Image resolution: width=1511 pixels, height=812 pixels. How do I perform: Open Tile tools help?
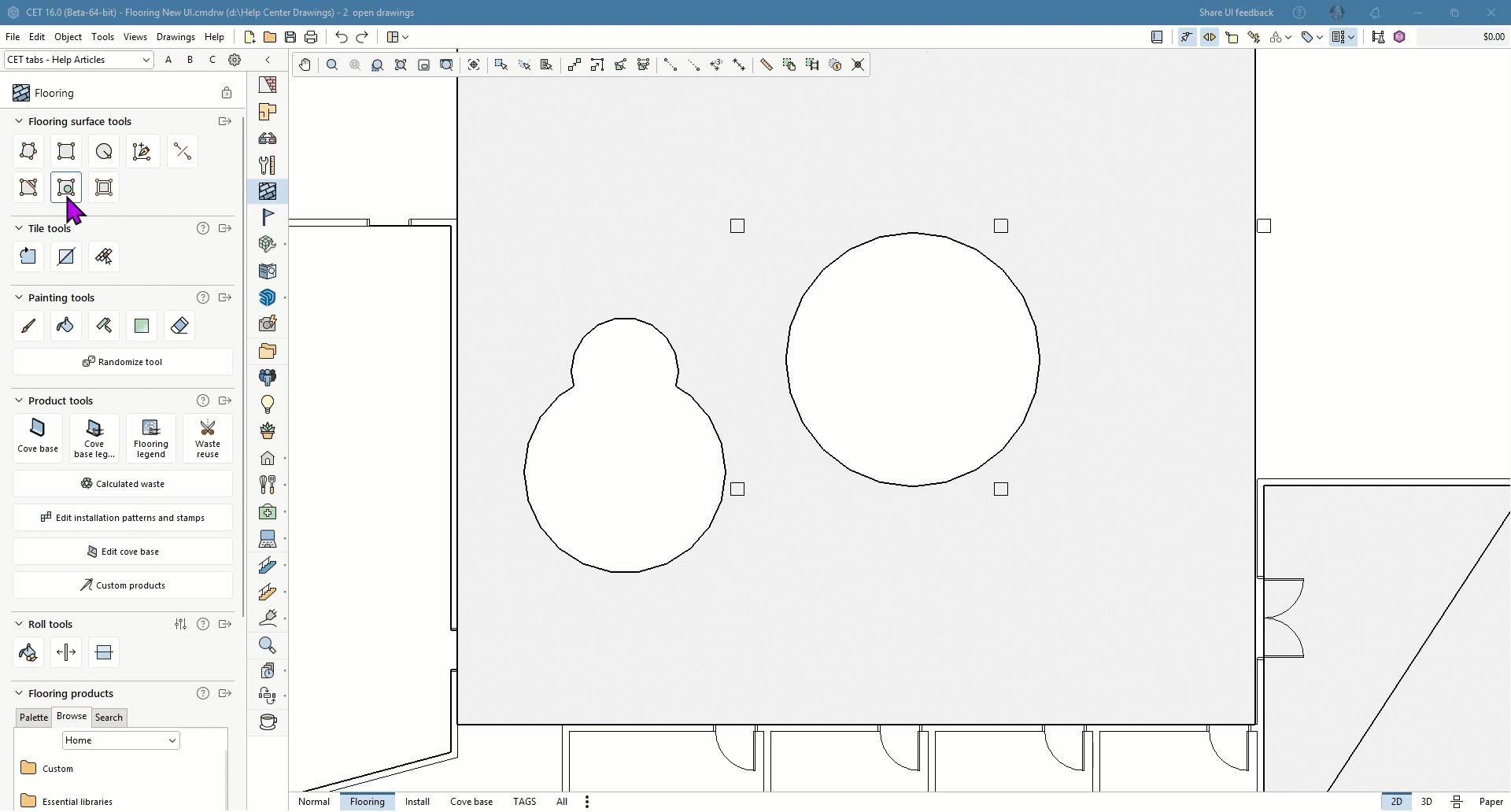pyautogui.click(x=203, y=228)
